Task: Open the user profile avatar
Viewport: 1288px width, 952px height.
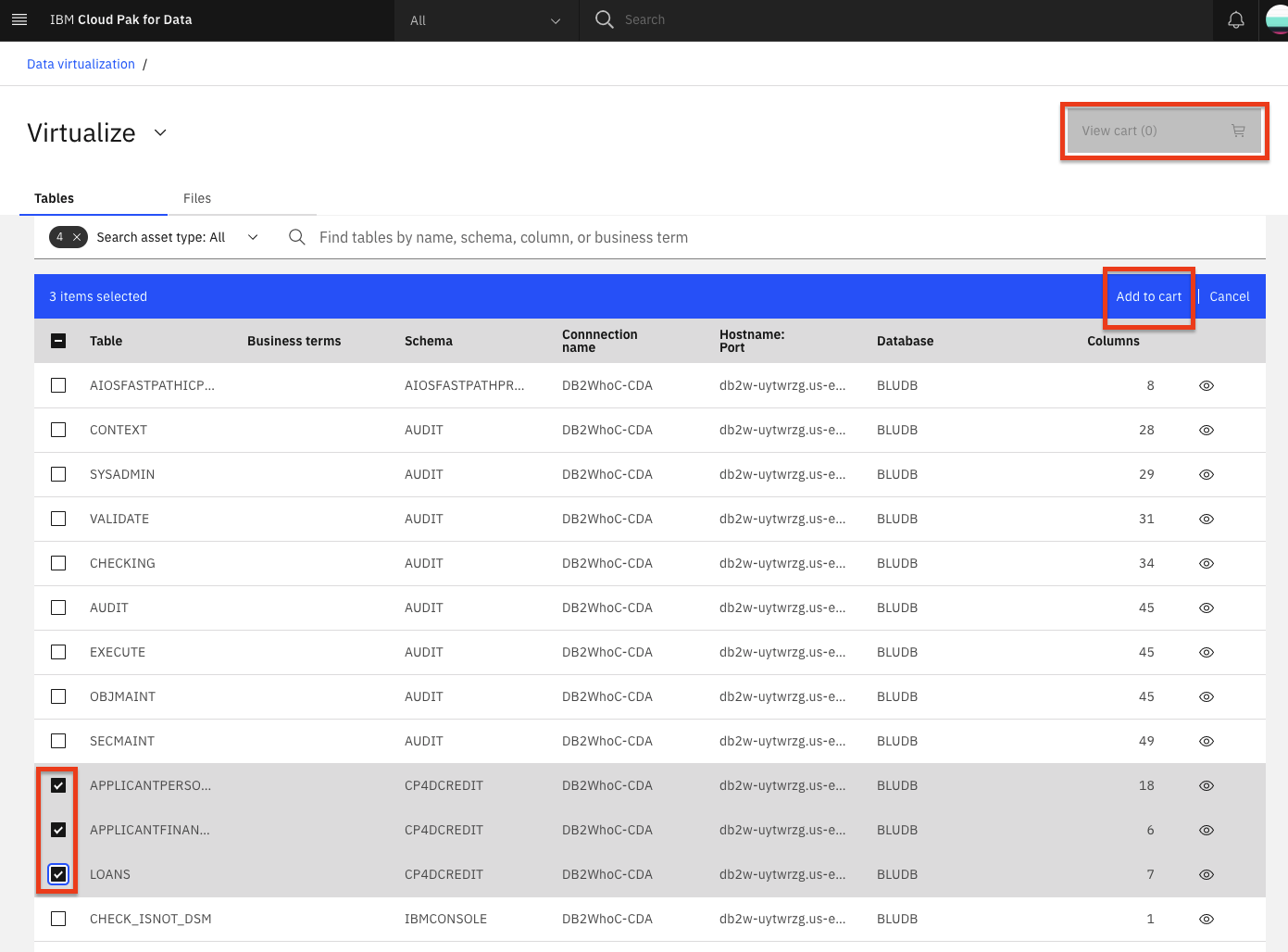Action: click(x=1278, y=19)
